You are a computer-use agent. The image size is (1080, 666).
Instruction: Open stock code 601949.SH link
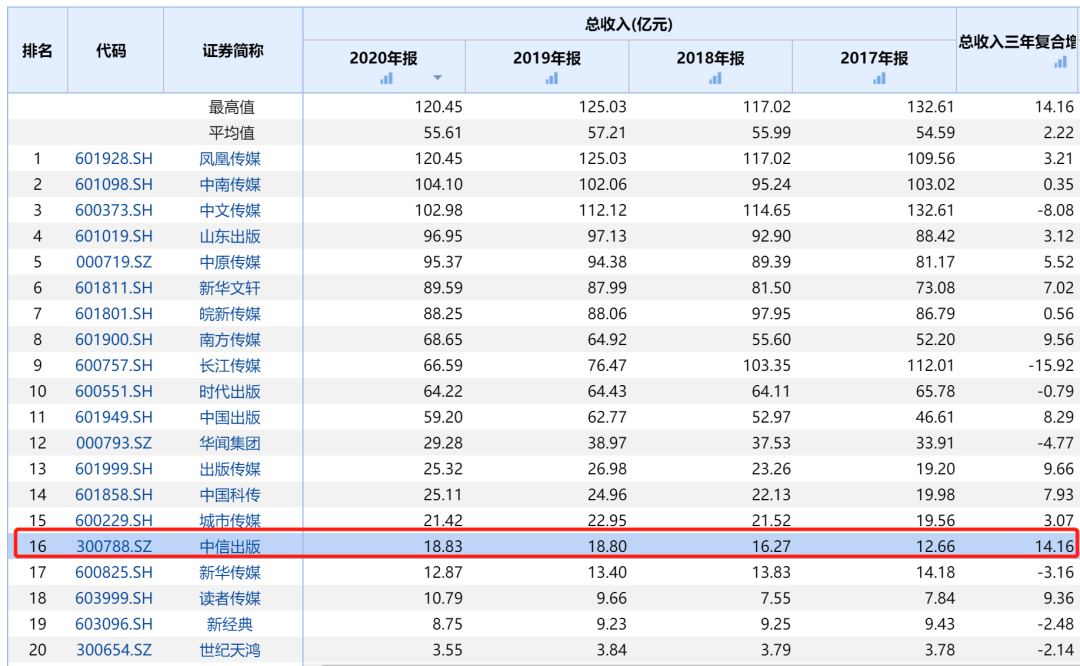114,417
